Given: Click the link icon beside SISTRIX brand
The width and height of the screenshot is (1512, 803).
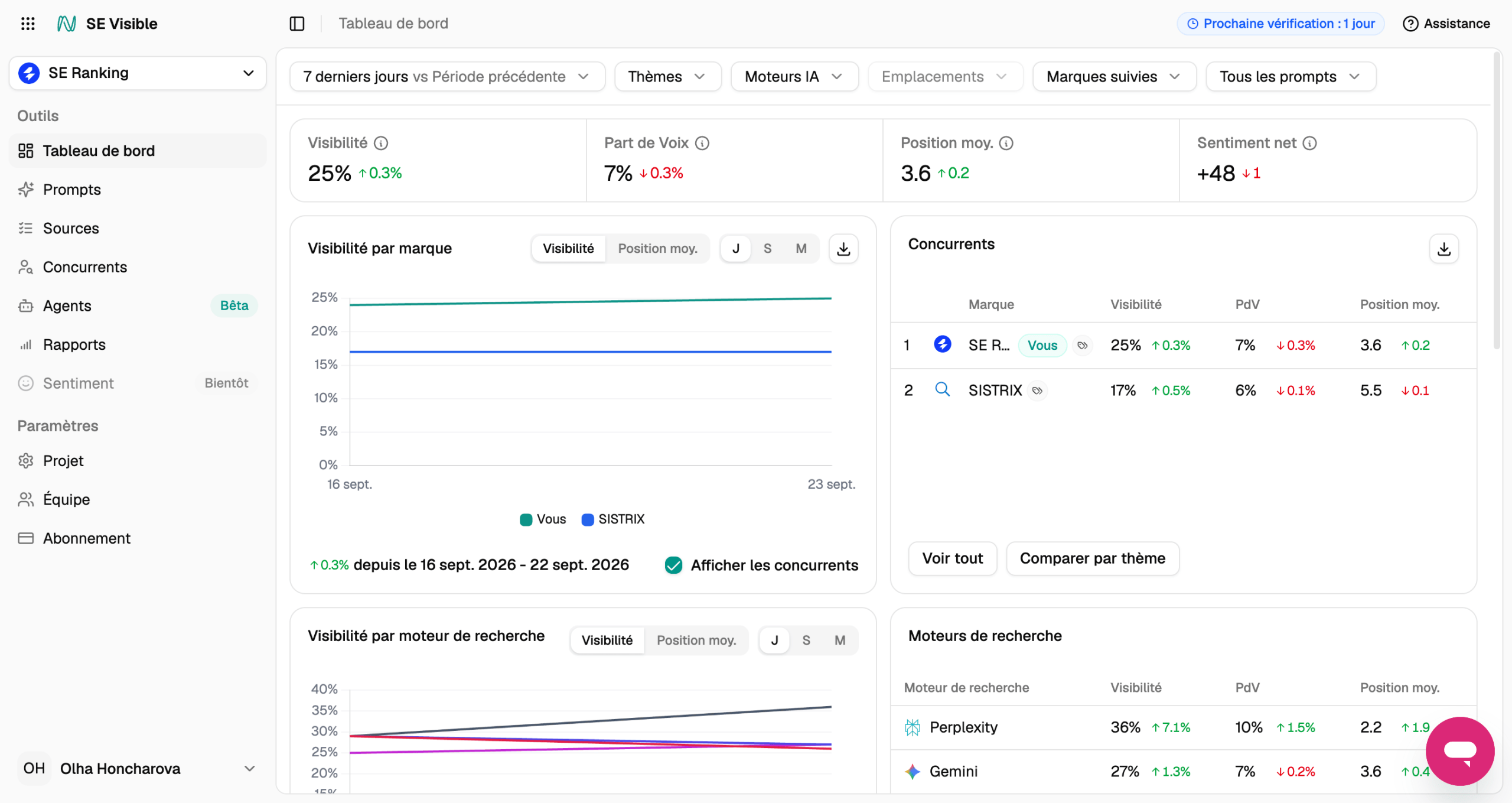Looking at the screenshot, I should point(1037,391).
